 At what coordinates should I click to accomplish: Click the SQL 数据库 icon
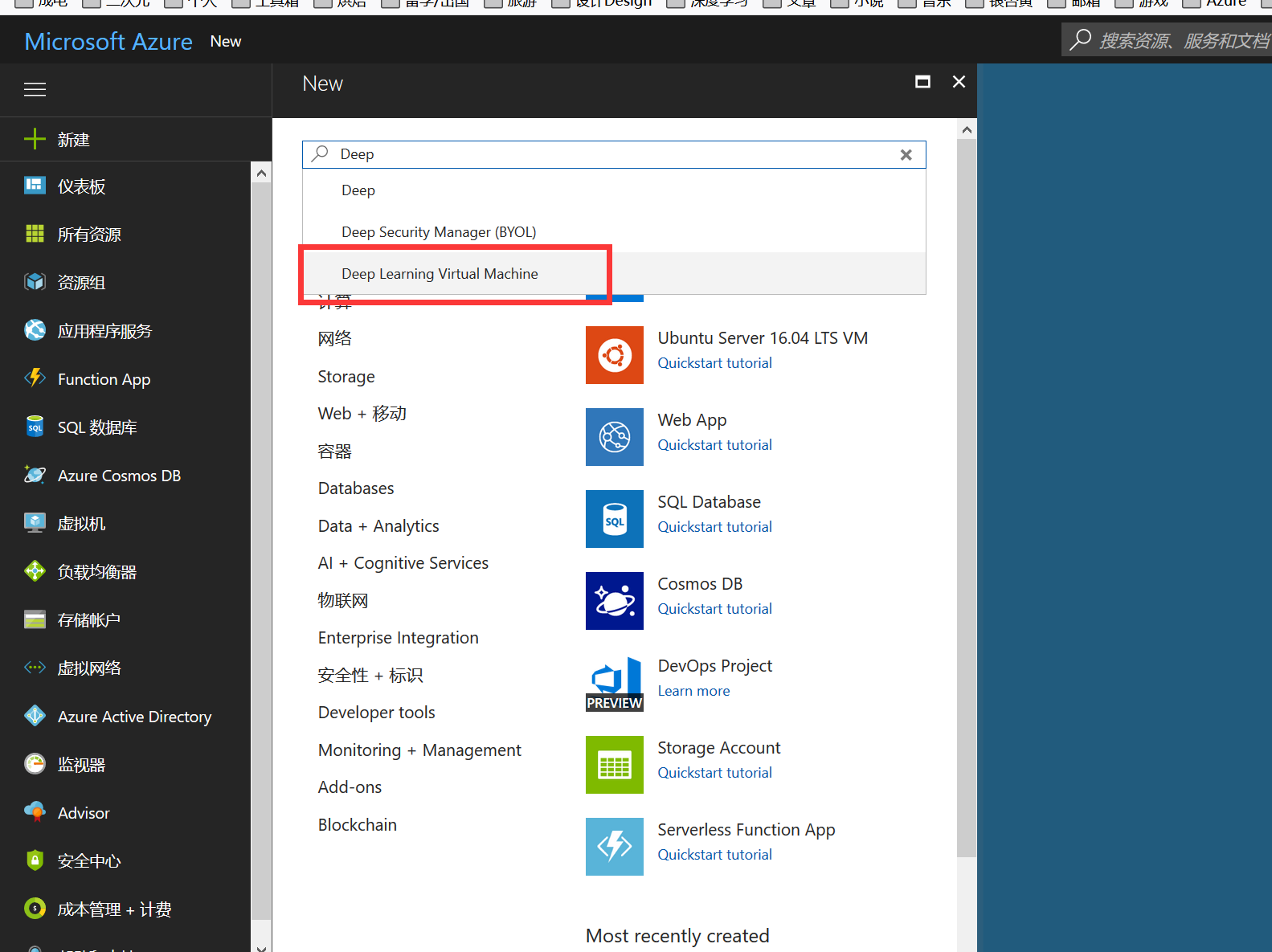pyautogui.click(x=35, y=427)
